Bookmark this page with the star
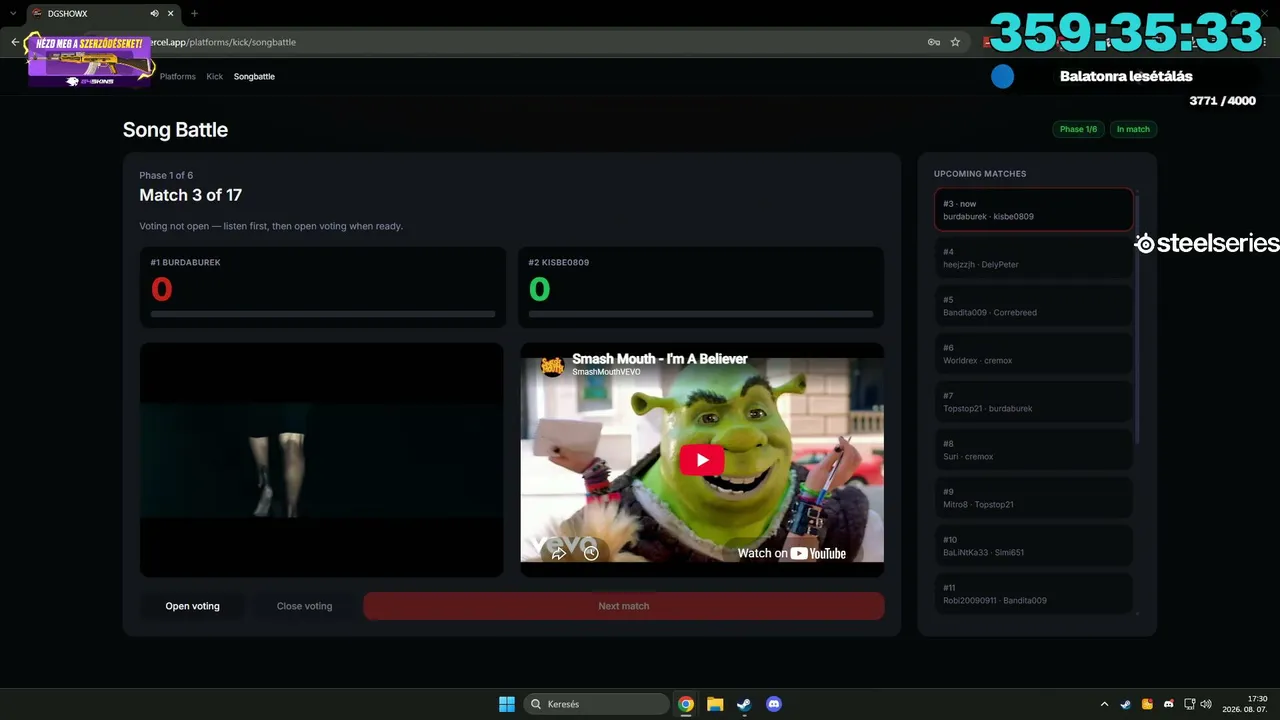 click(x=955, y=42)
